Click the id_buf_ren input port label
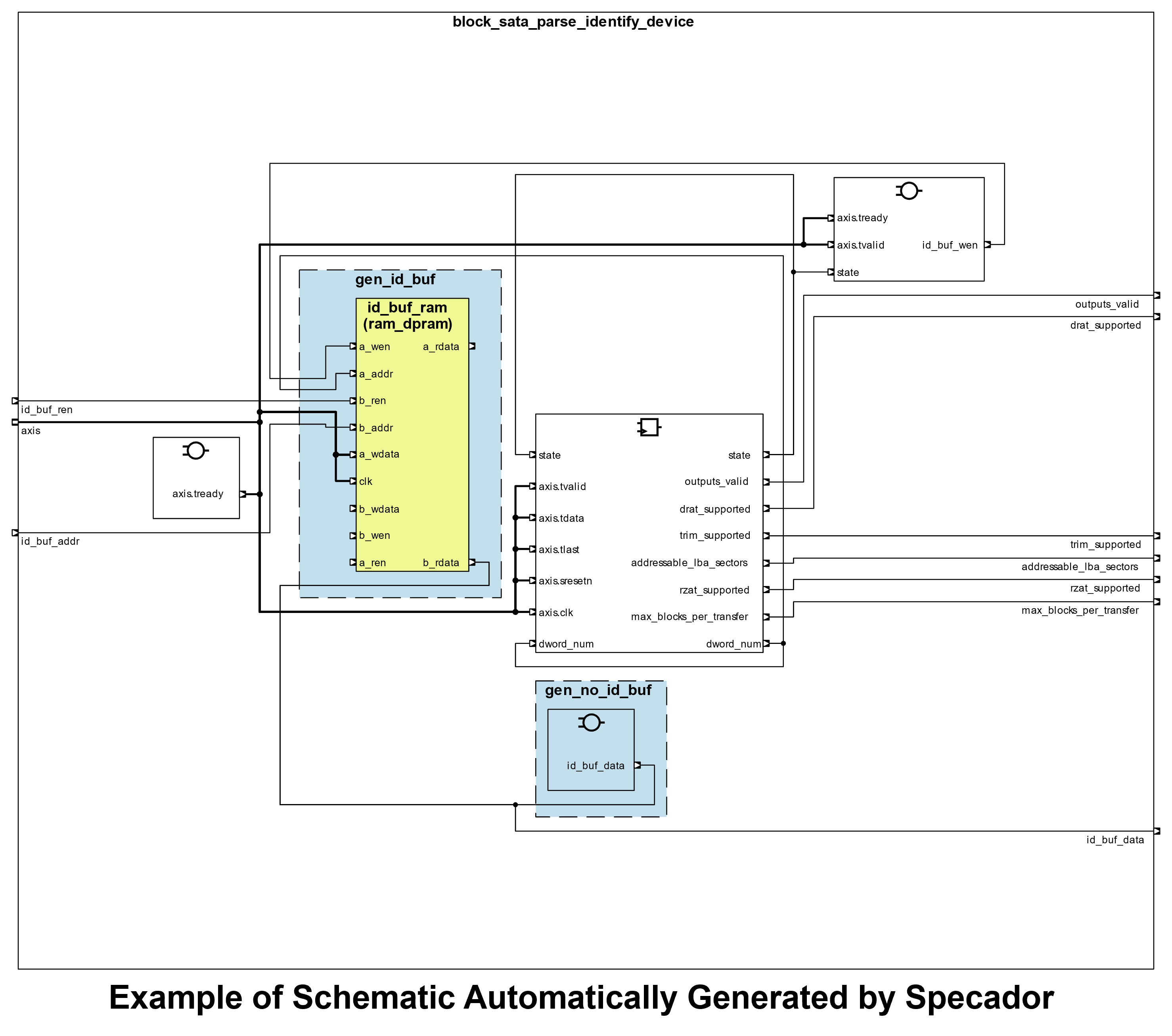Viewport: 1172px width, 1036px height. pos(47,410)
